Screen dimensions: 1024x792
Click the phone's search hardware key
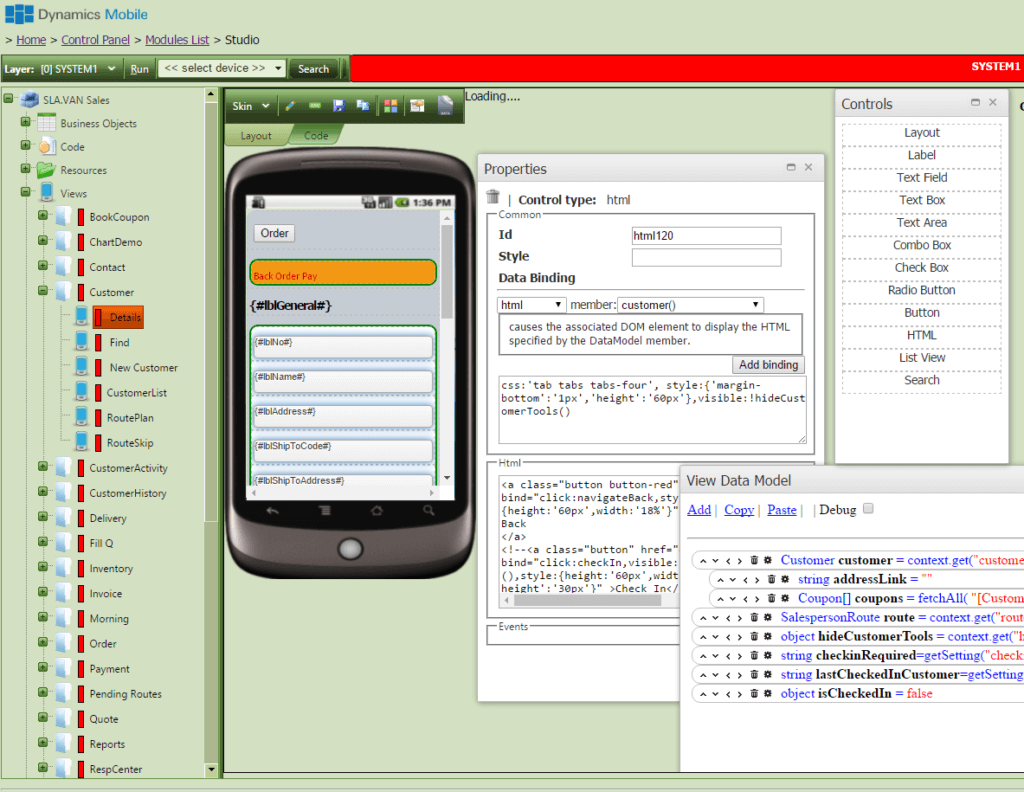pos(428,511)
